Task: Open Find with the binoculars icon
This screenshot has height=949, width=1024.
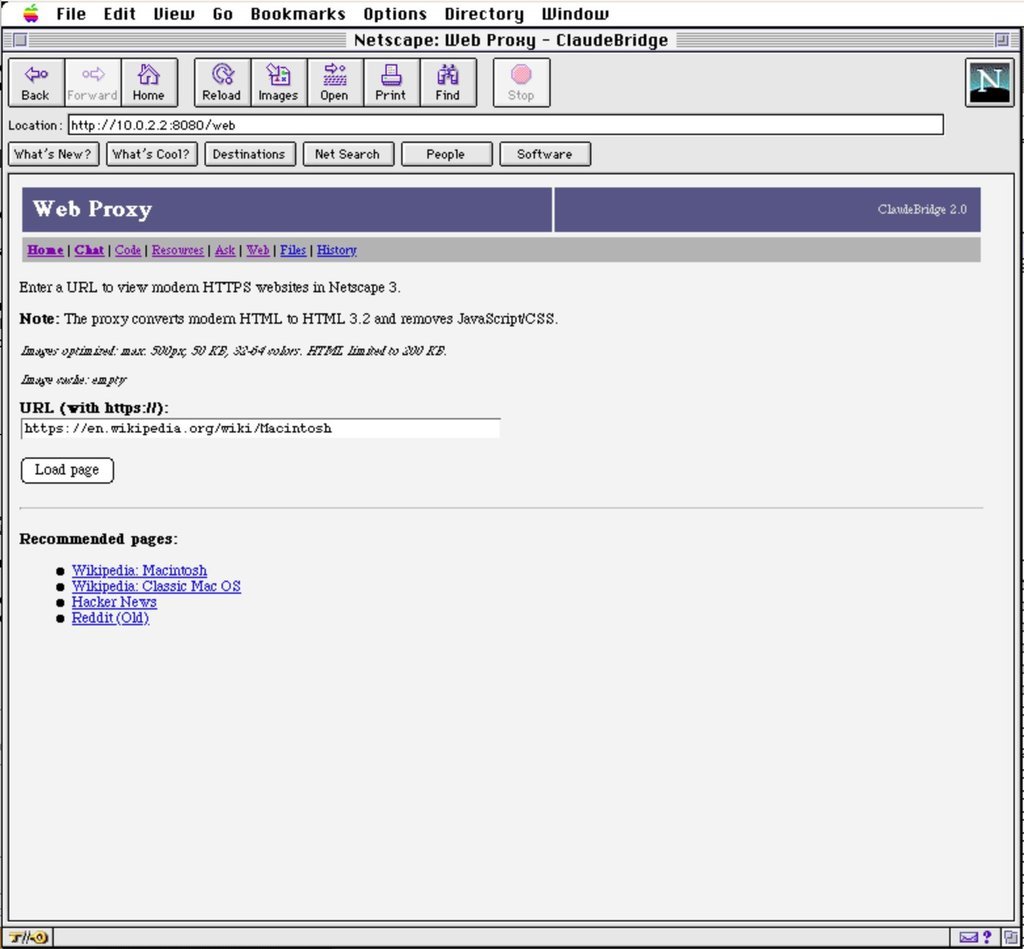Action: [x=448, y=82]
